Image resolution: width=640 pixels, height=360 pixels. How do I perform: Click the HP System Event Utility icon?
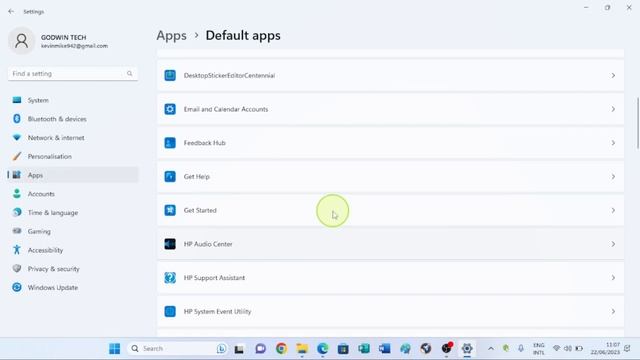click(170, 311)
